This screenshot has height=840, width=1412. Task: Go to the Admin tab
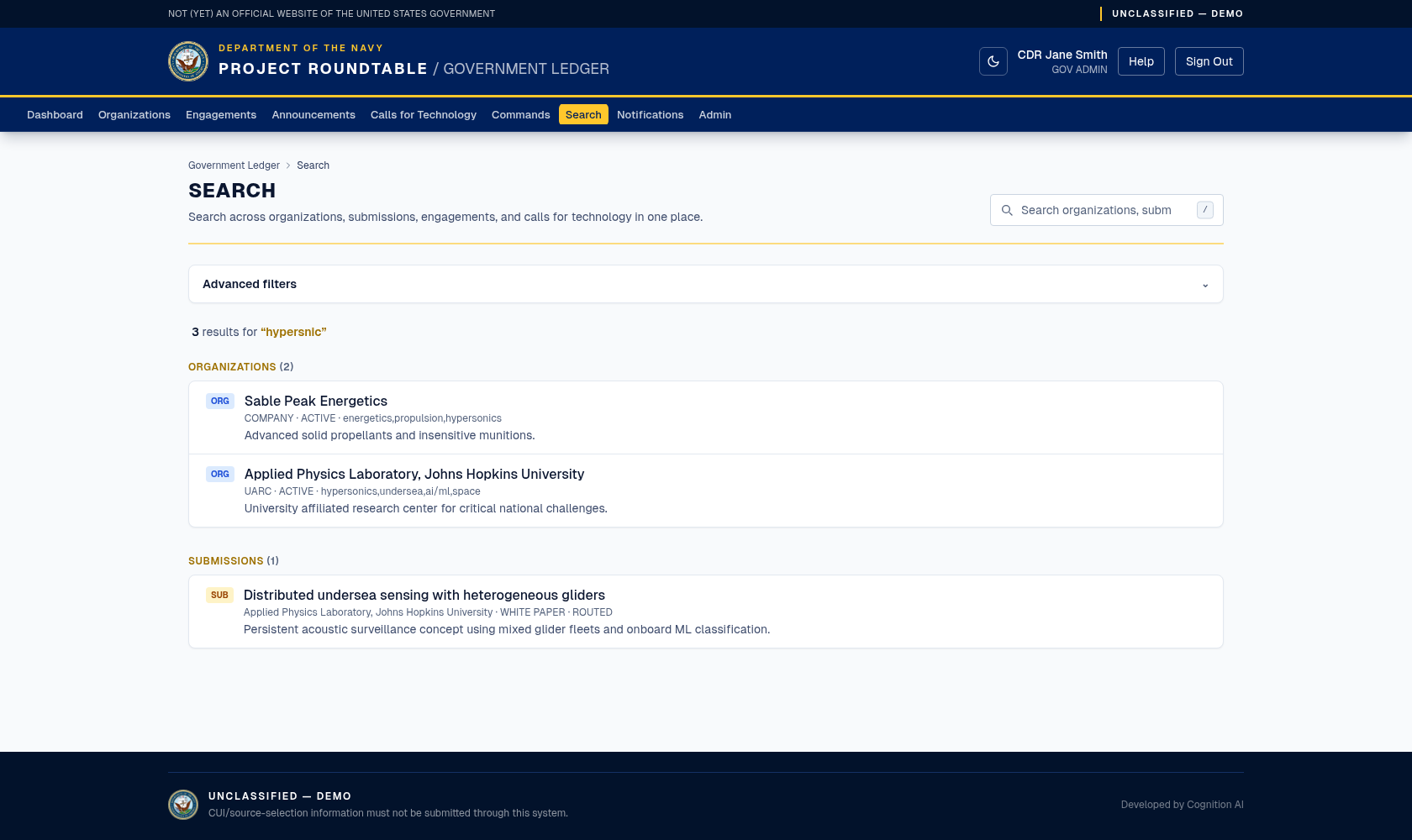715,115
